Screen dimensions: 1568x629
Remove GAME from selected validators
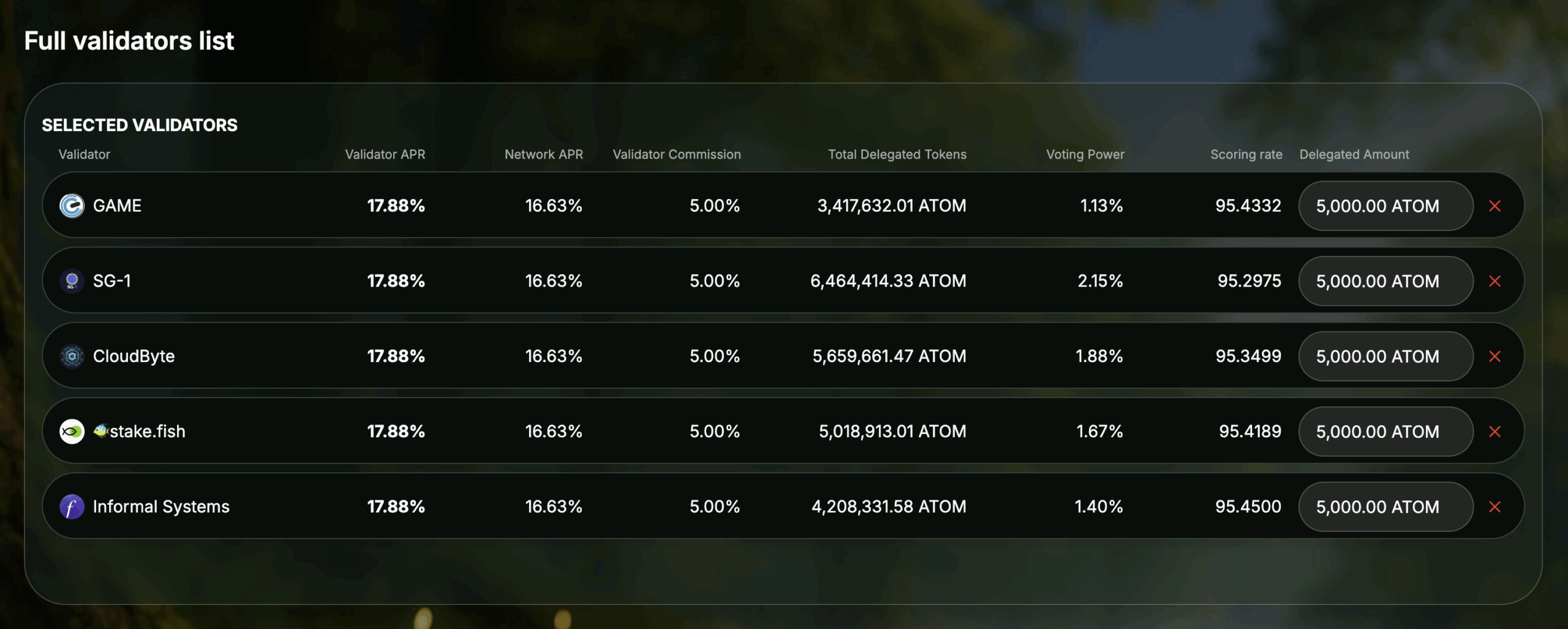point(1495,206)
